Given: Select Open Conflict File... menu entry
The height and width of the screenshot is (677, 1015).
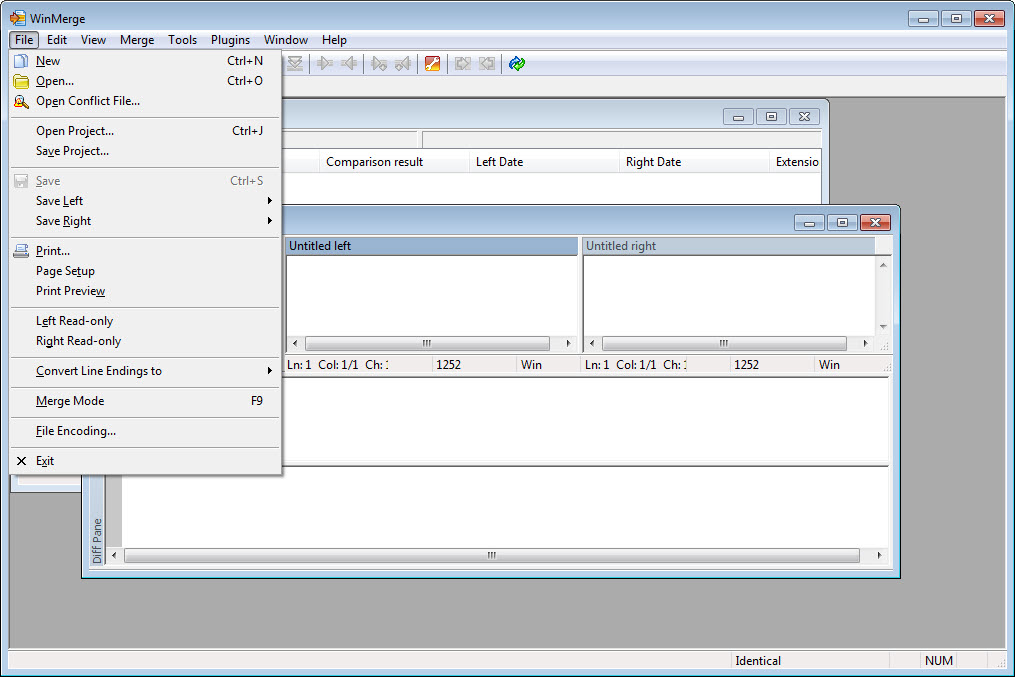Looking at the screenshot, I should (x=146, y=101).
